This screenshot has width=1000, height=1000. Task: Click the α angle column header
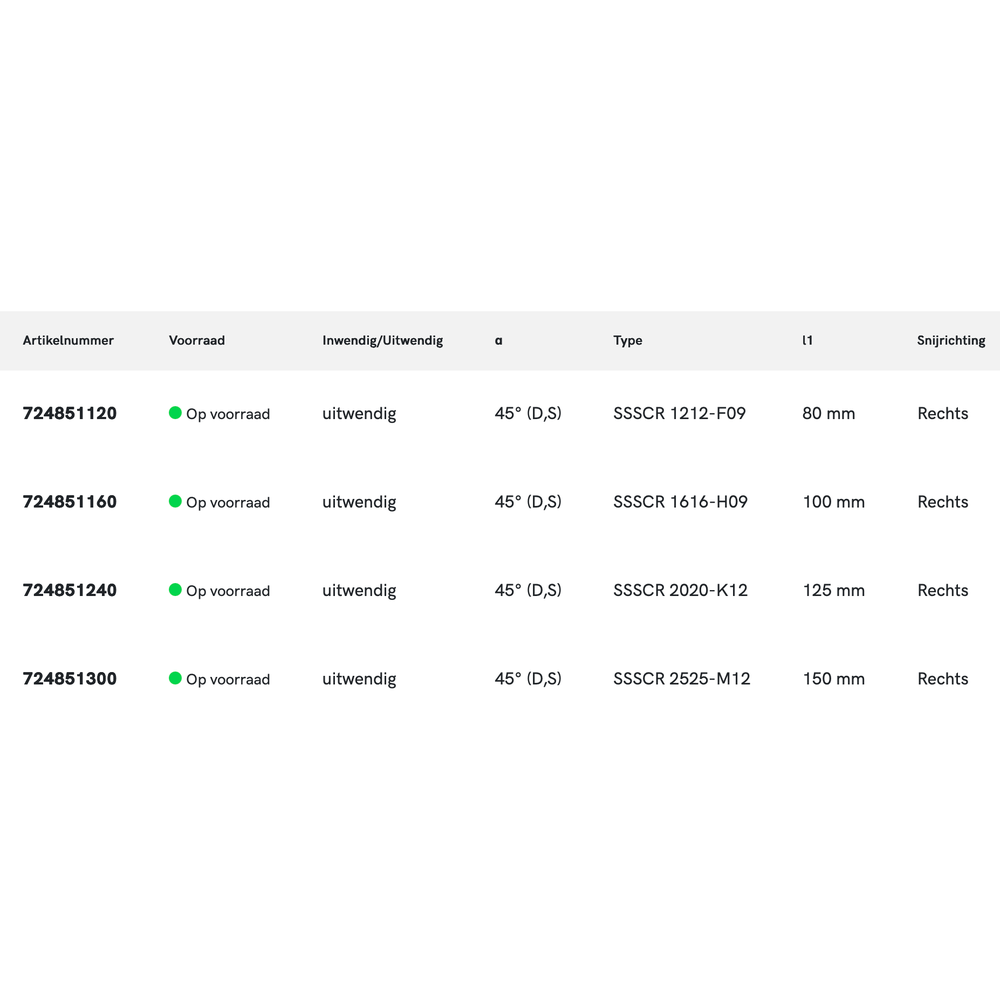[498, 341]
